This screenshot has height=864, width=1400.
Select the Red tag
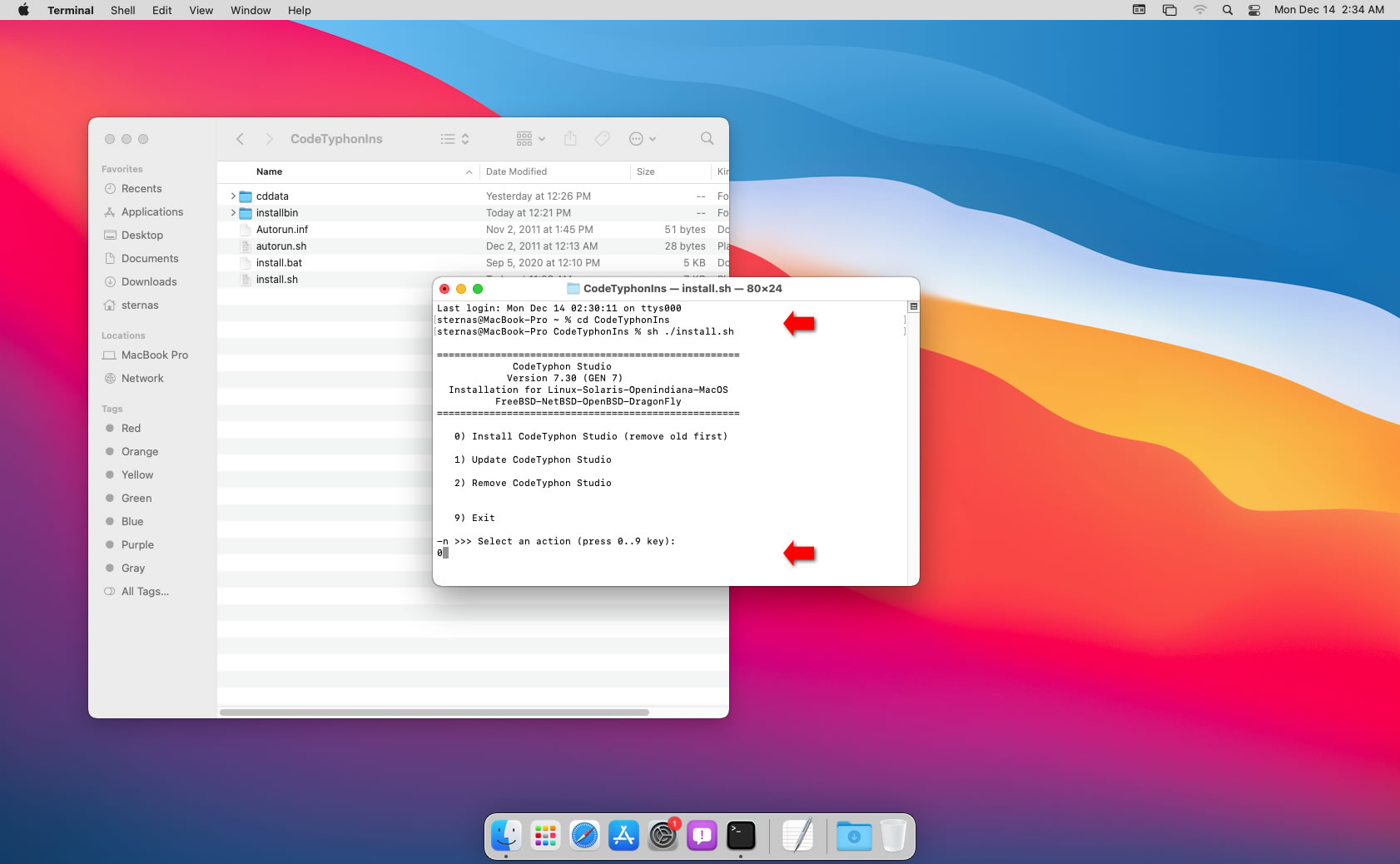pyautogui.click(x=123, y=429)
